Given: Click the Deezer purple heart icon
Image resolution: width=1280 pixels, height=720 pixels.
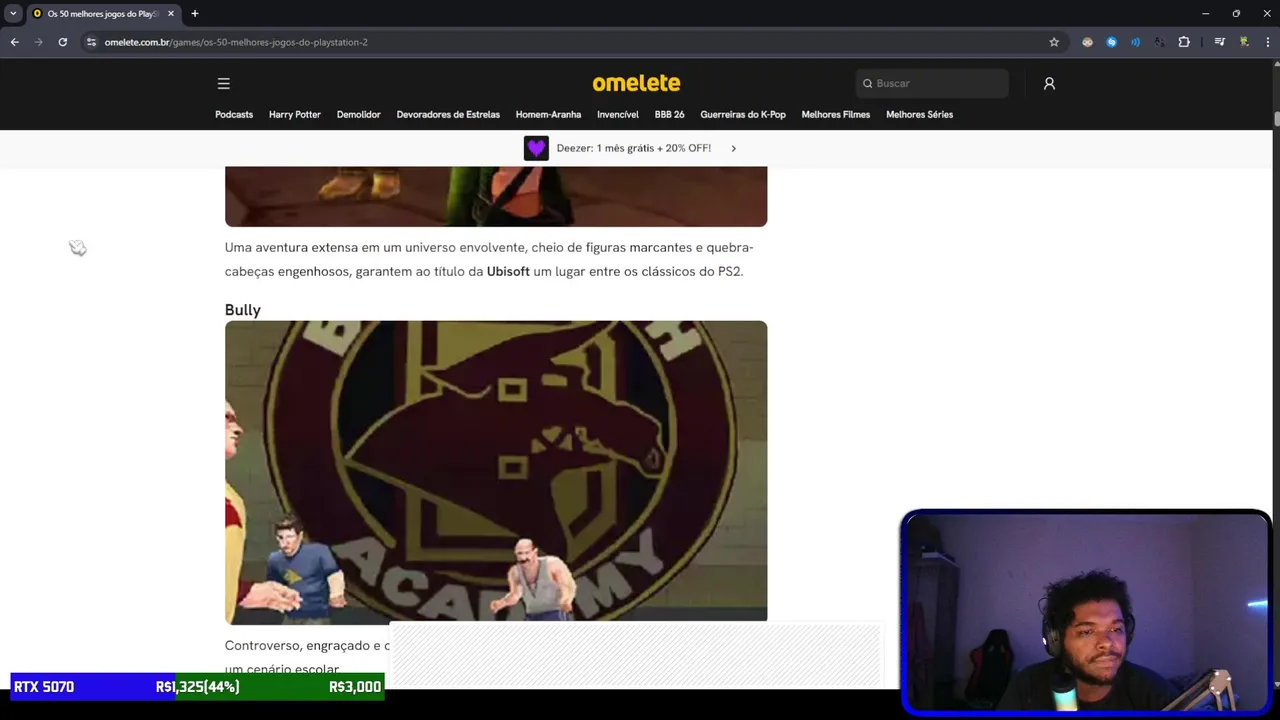Looking at the screenshot, I should click(537, 148).
